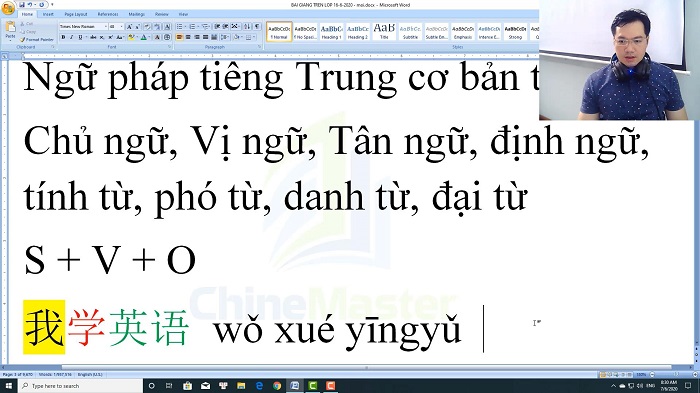
Task: Open Microsoft Edge from the taskbar
Action: tap(259, 386)
